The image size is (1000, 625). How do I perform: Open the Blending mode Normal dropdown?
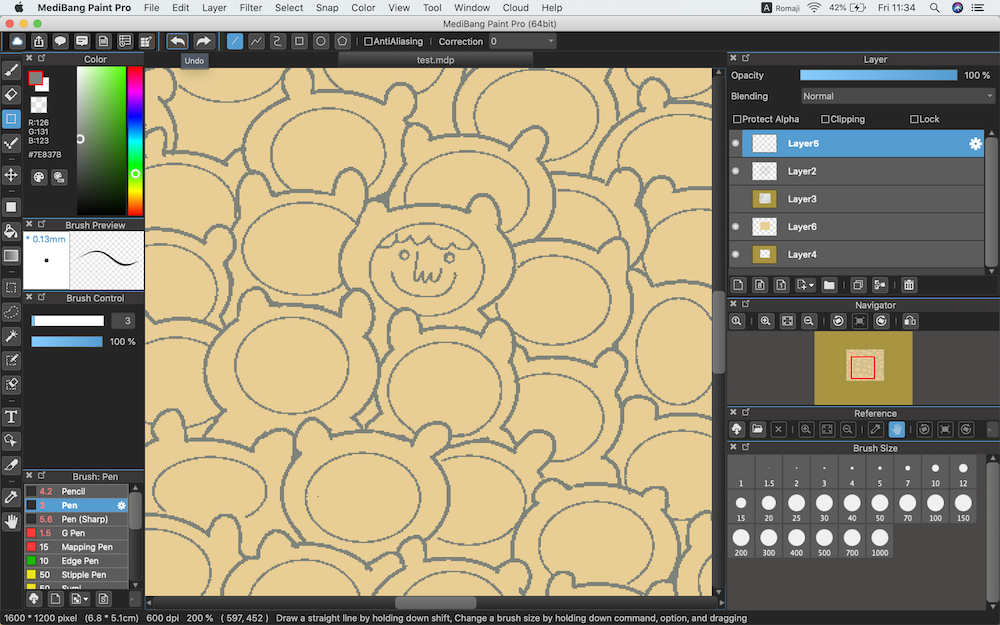click(x=897, y=96)
